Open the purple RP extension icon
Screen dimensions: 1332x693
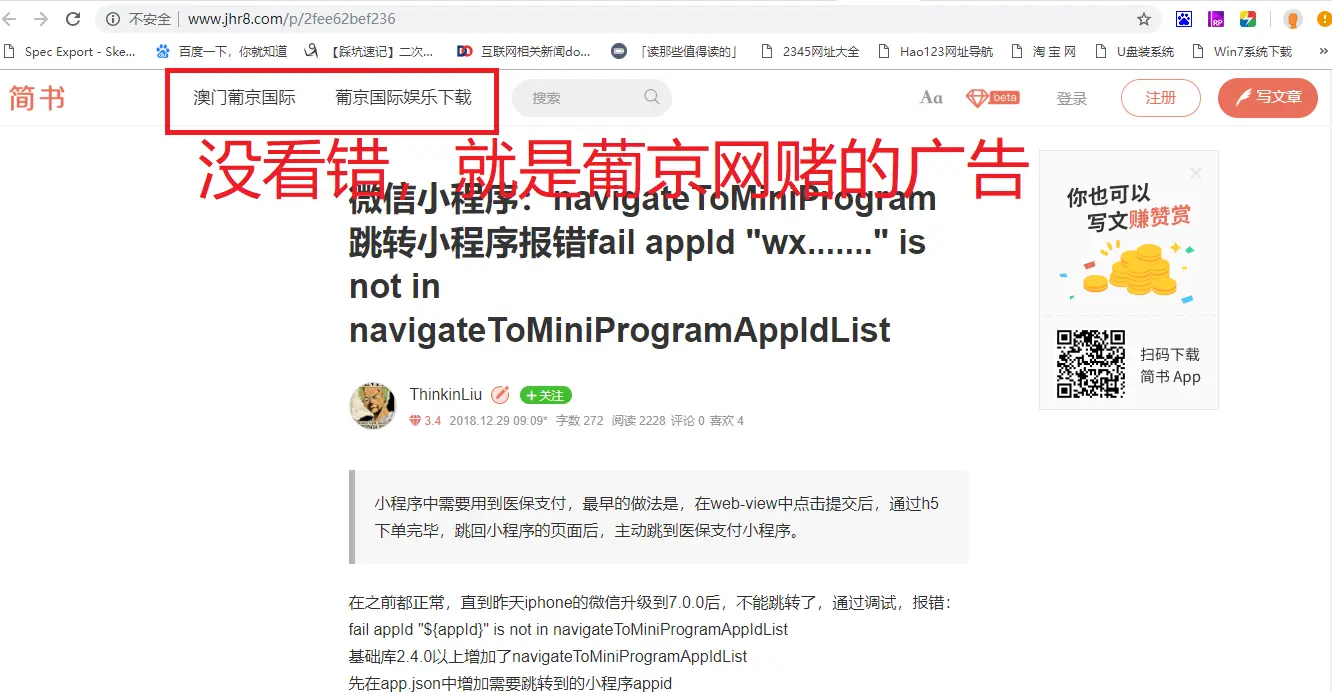pos(1216,19)
